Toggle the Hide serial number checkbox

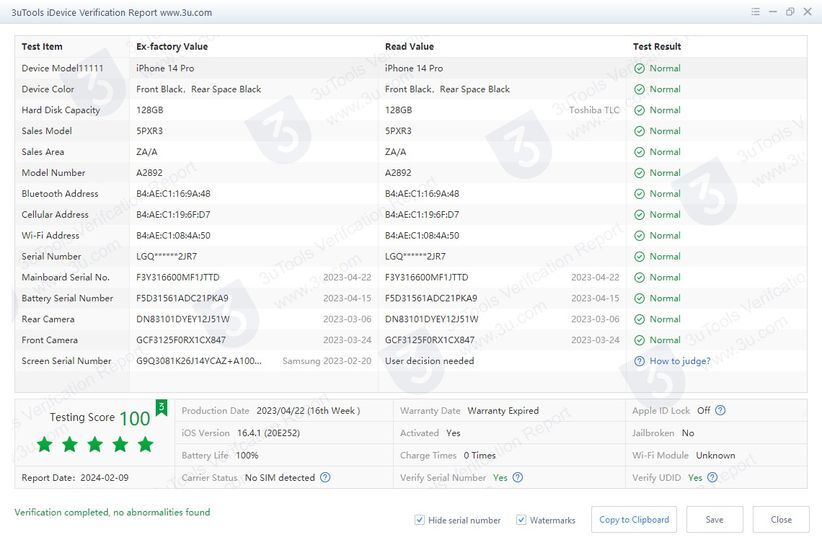coord(420,520)
